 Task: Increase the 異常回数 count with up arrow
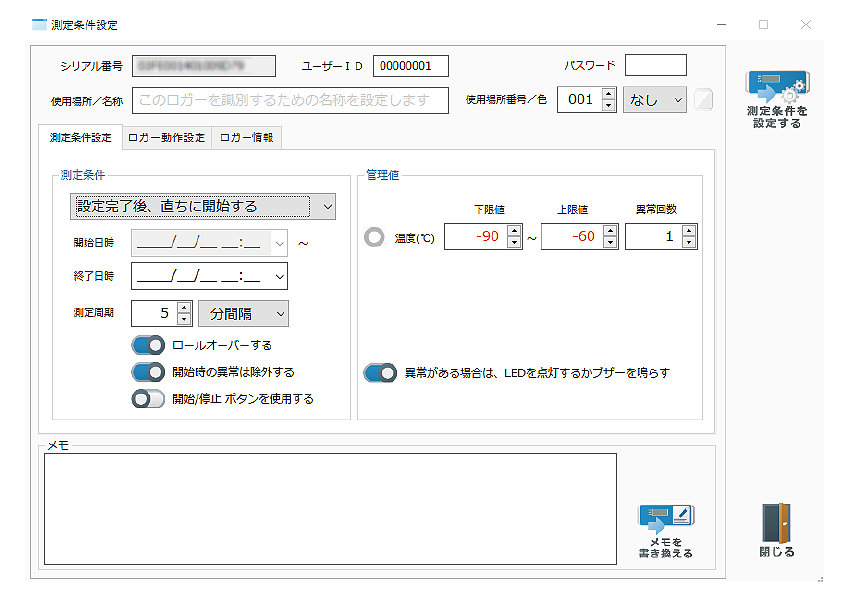[688, 231]
